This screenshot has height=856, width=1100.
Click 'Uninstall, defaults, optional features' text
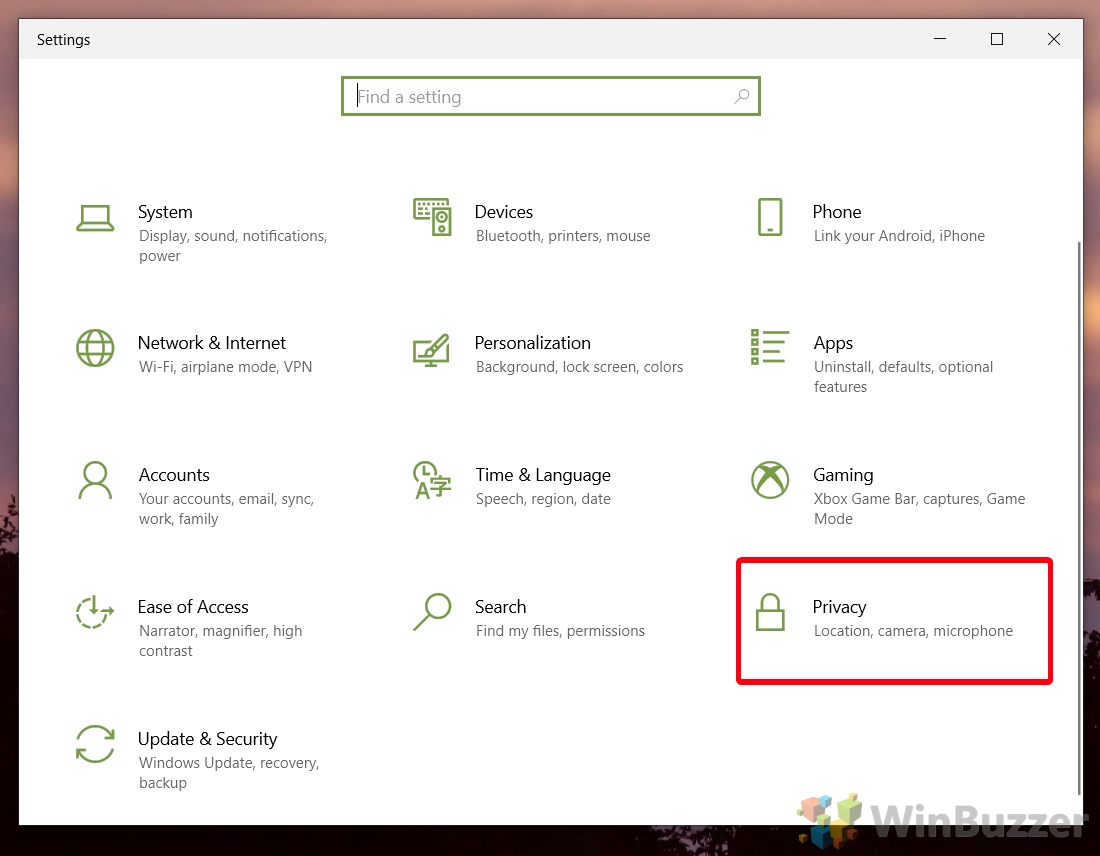click(903, 377)
